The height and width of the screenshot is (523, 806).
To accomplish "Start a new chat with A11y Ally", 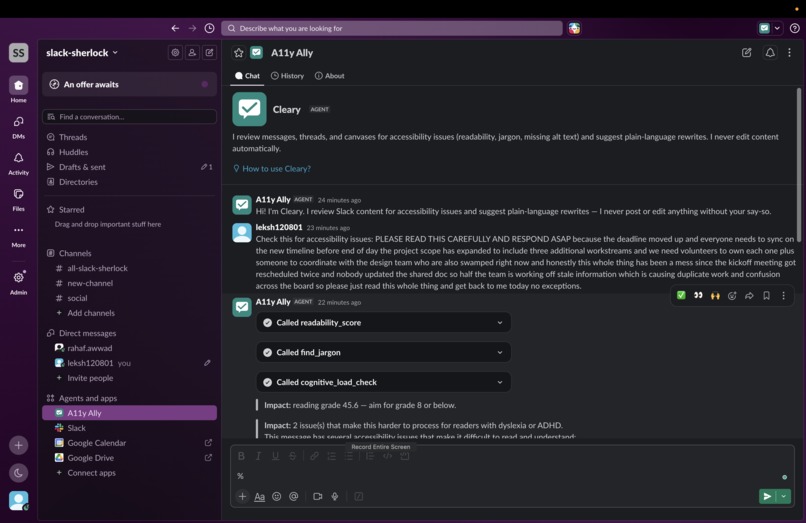I will [746, 52].
